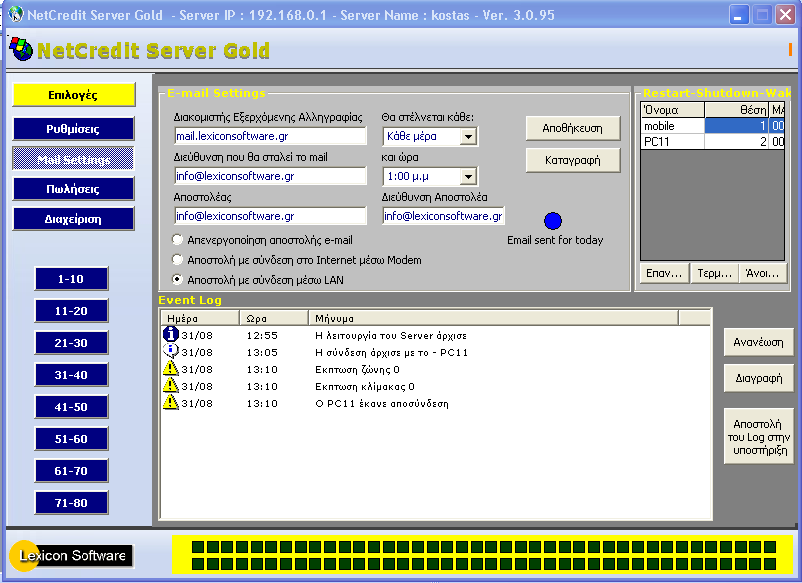Click the NetCredit globe logo icon

tap(21, 49)
